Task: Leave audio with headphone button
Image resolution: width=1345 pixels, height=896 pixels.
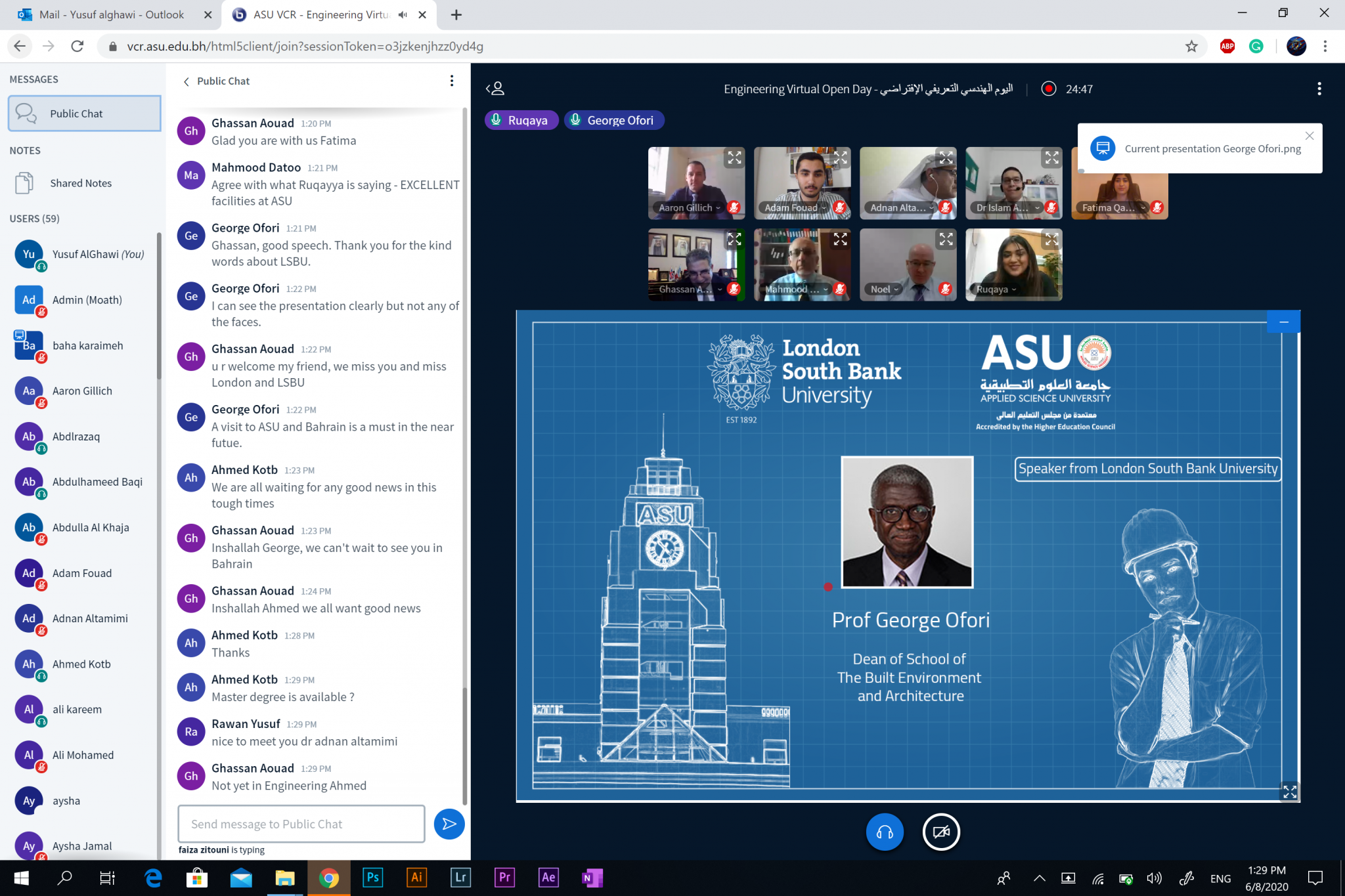Action: click(885, 832)
